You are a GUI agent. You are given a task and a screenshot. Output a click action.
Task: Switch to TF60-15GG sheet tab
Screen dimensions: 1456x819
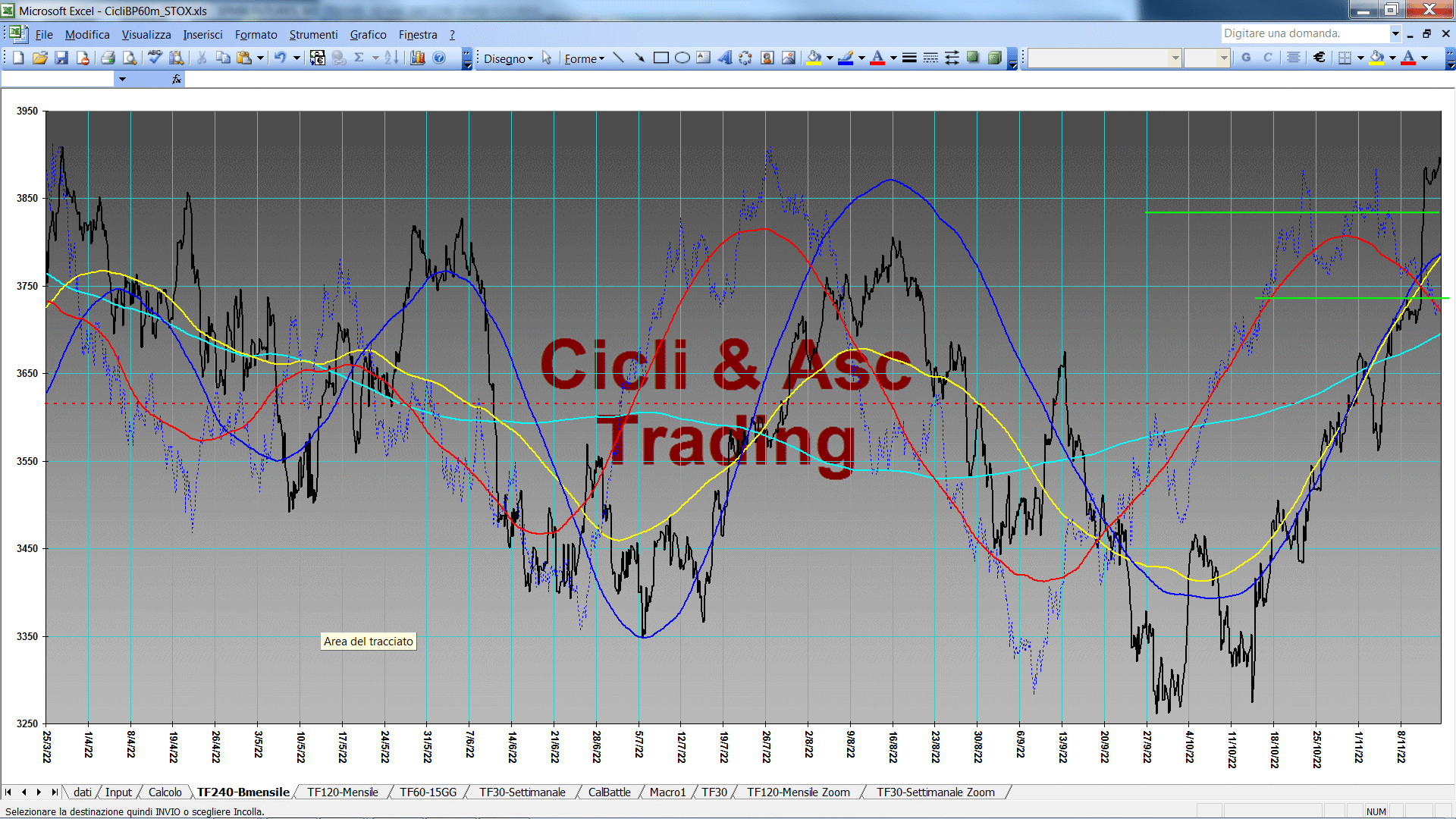click(428, 792)
